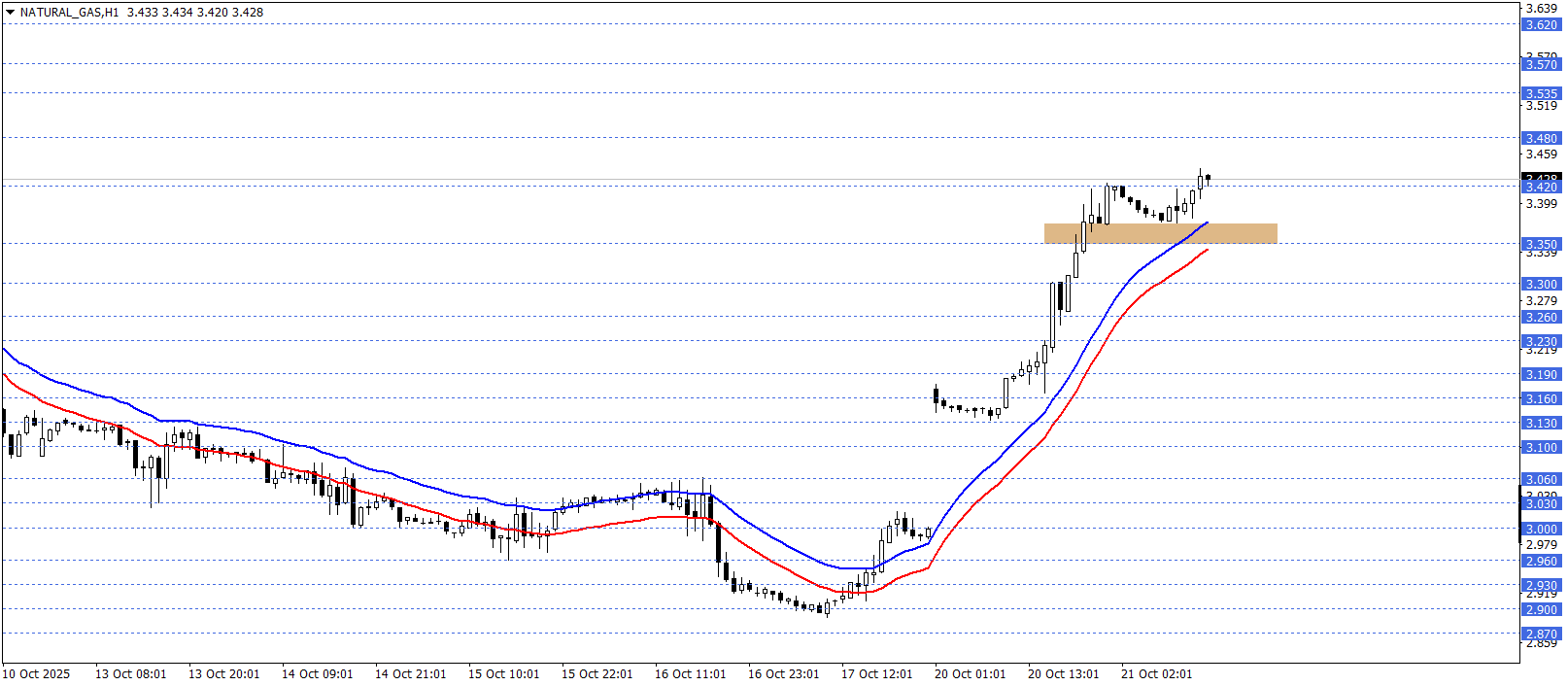The width and height of the screenshot is (1568, 686).
Task: Click the NATURAL_GAS,H1 symbol title text
Action: pos(69,13)
